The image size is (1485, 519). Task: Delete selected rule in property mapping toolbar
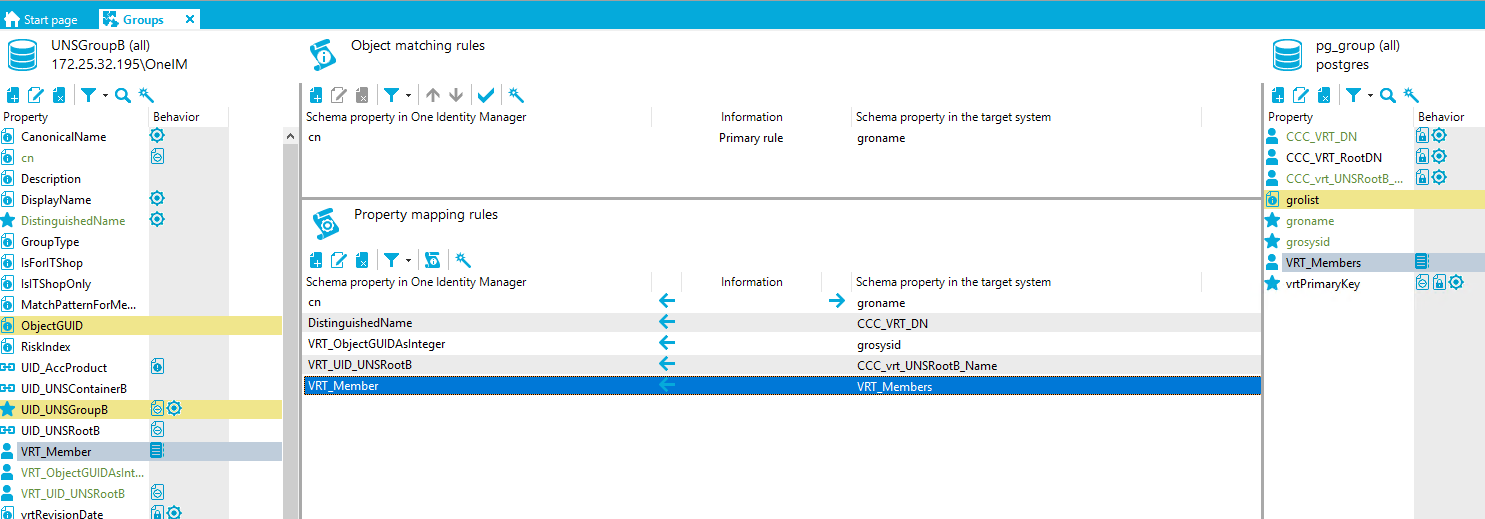361,260
